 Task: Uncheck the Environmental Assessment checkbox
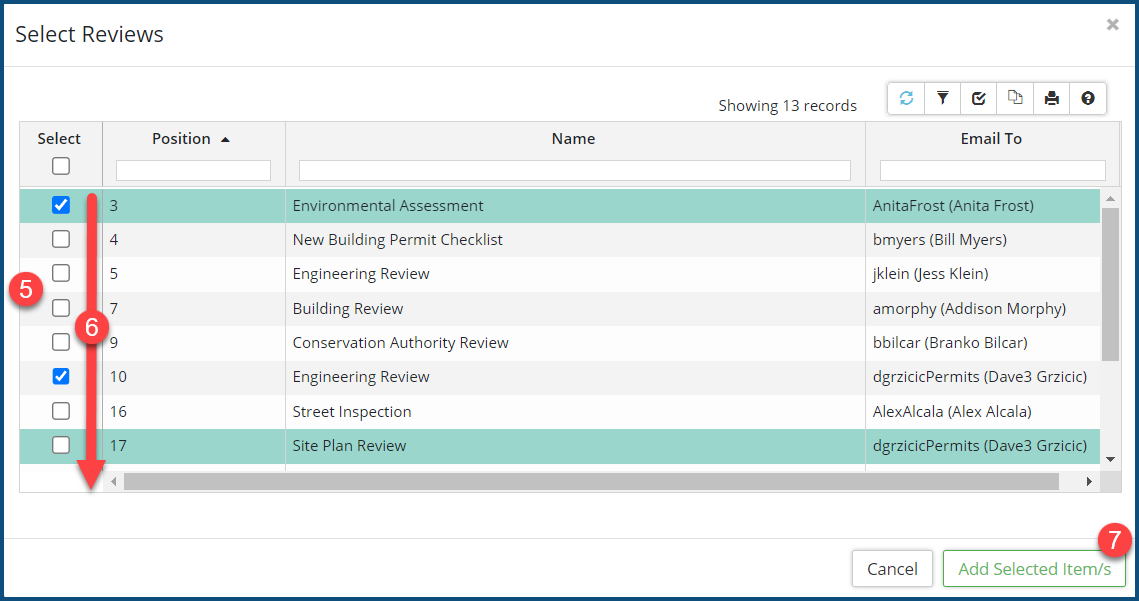coord(61,205)
